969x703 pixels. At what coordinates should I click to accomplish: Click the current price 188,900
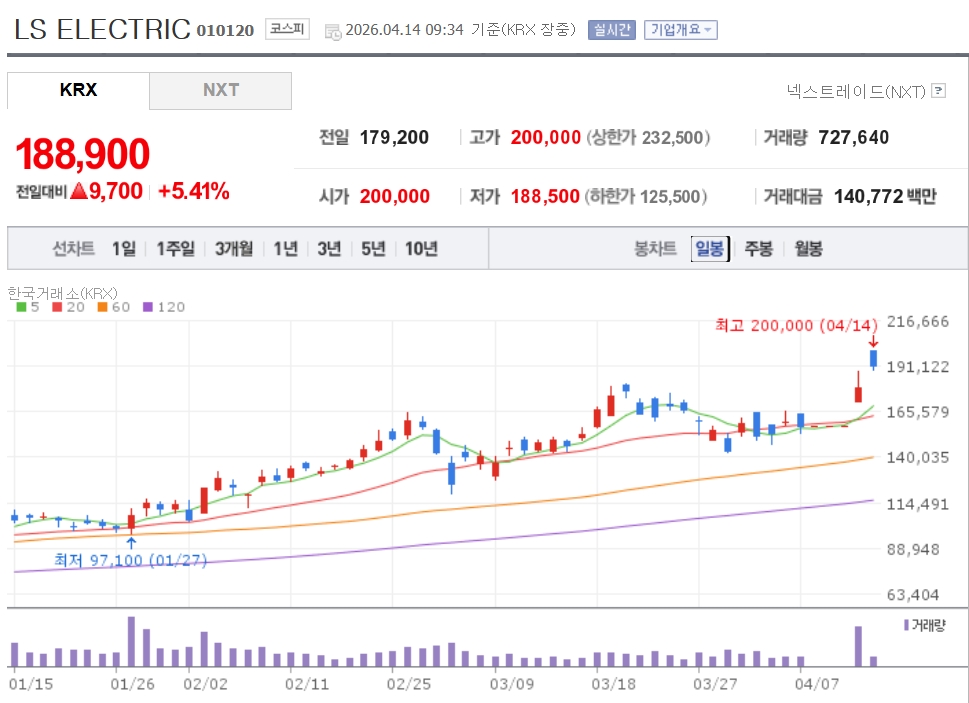82,154
